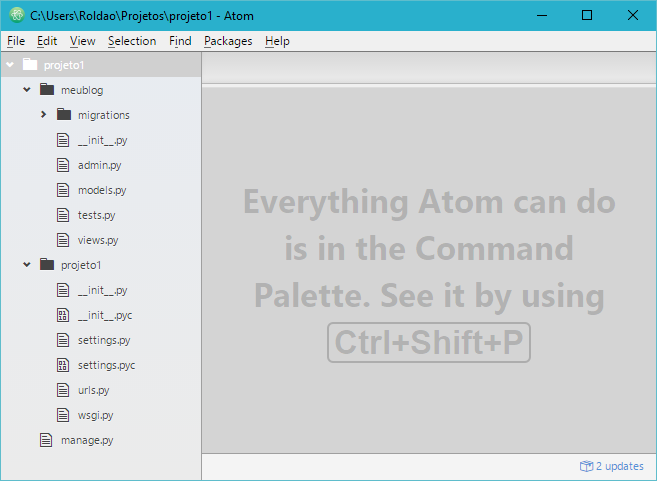Select the migrations folder name

pyautogui.click(x=104, y=115)
